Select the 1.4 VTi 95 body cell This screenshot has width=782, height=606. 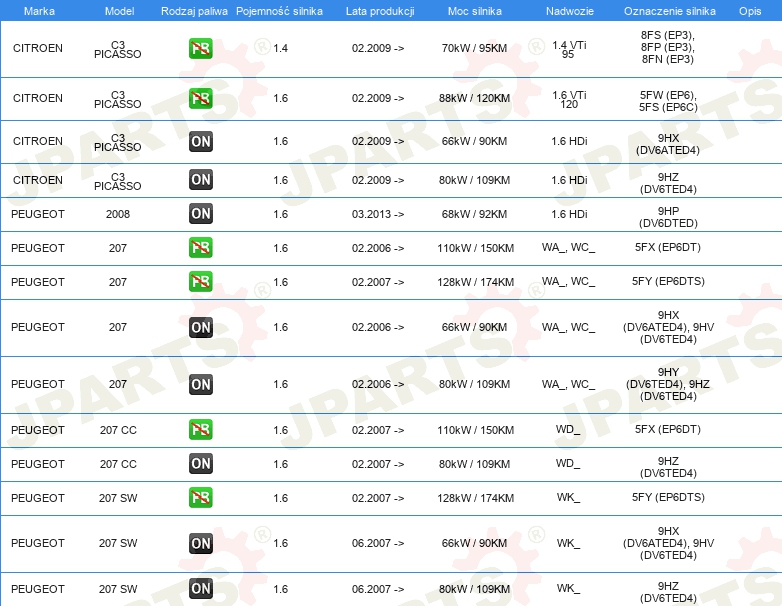pyautogui.click(x=569, y=49)
